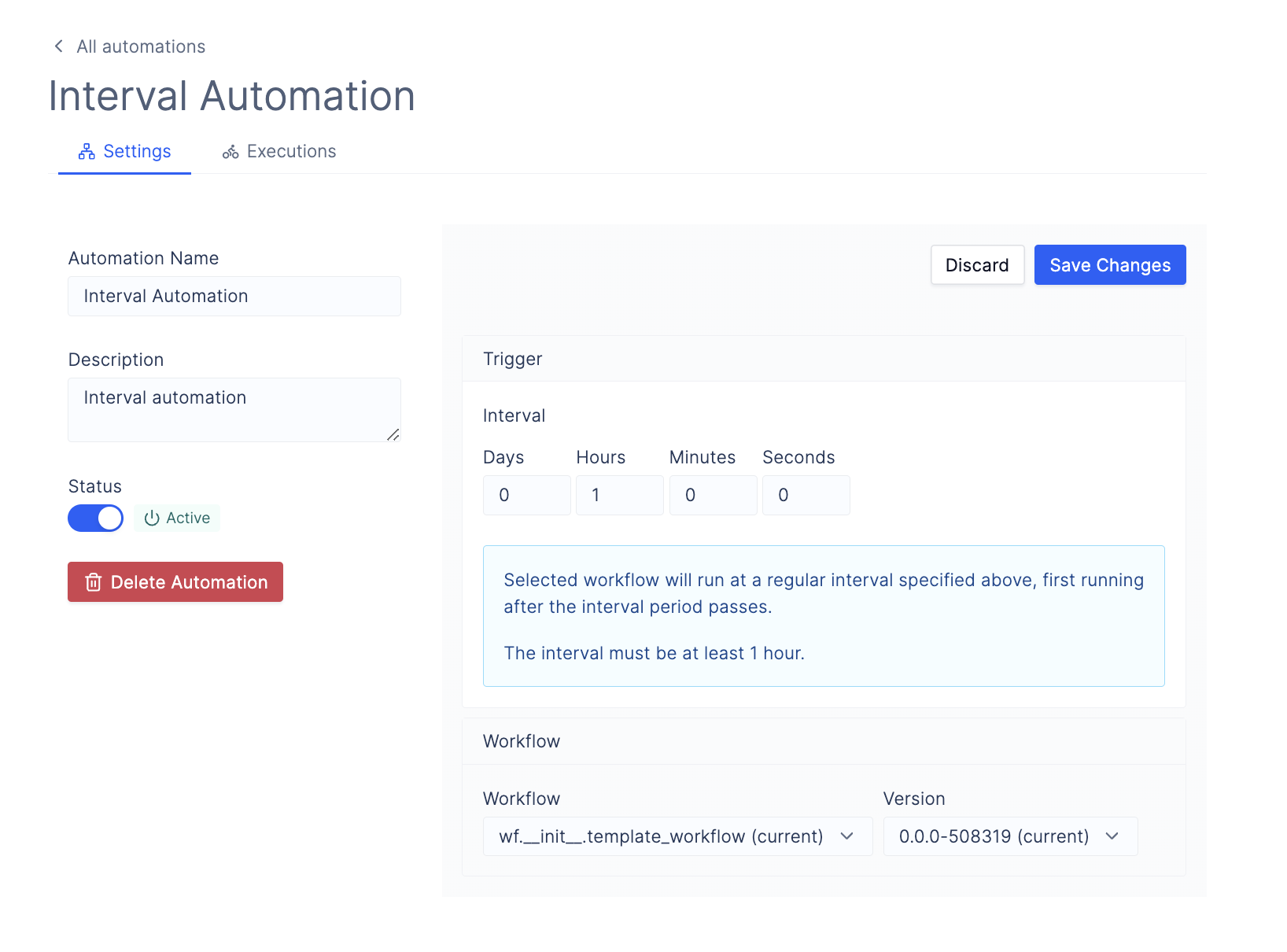The height and width of the screenshot is (952, 1287).
Task: Click the branch icon next to Executions
Action: tap(230, 151)
